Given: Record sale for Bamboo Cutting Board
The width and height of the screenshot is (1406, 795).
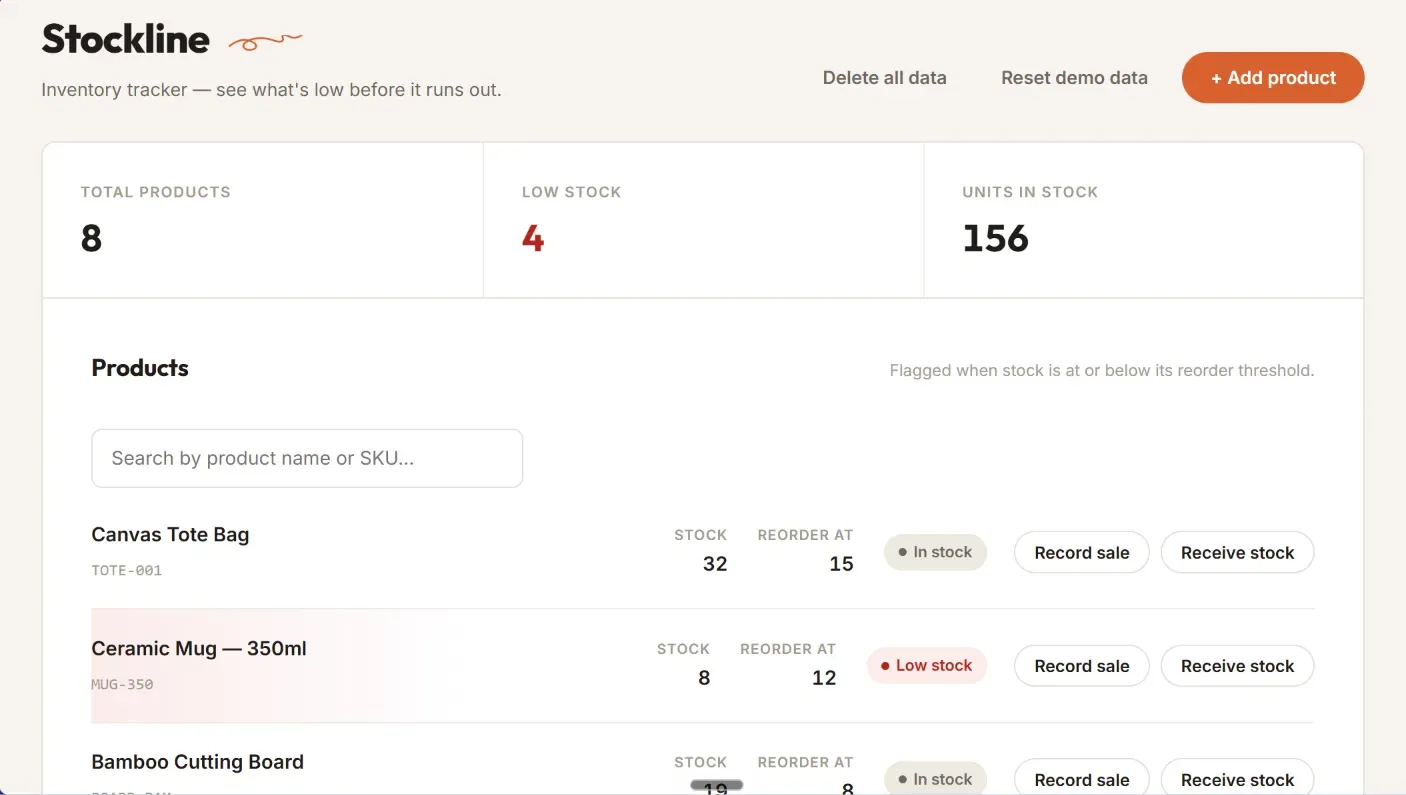Looking at the screenshot, I should pos(1082,779).
